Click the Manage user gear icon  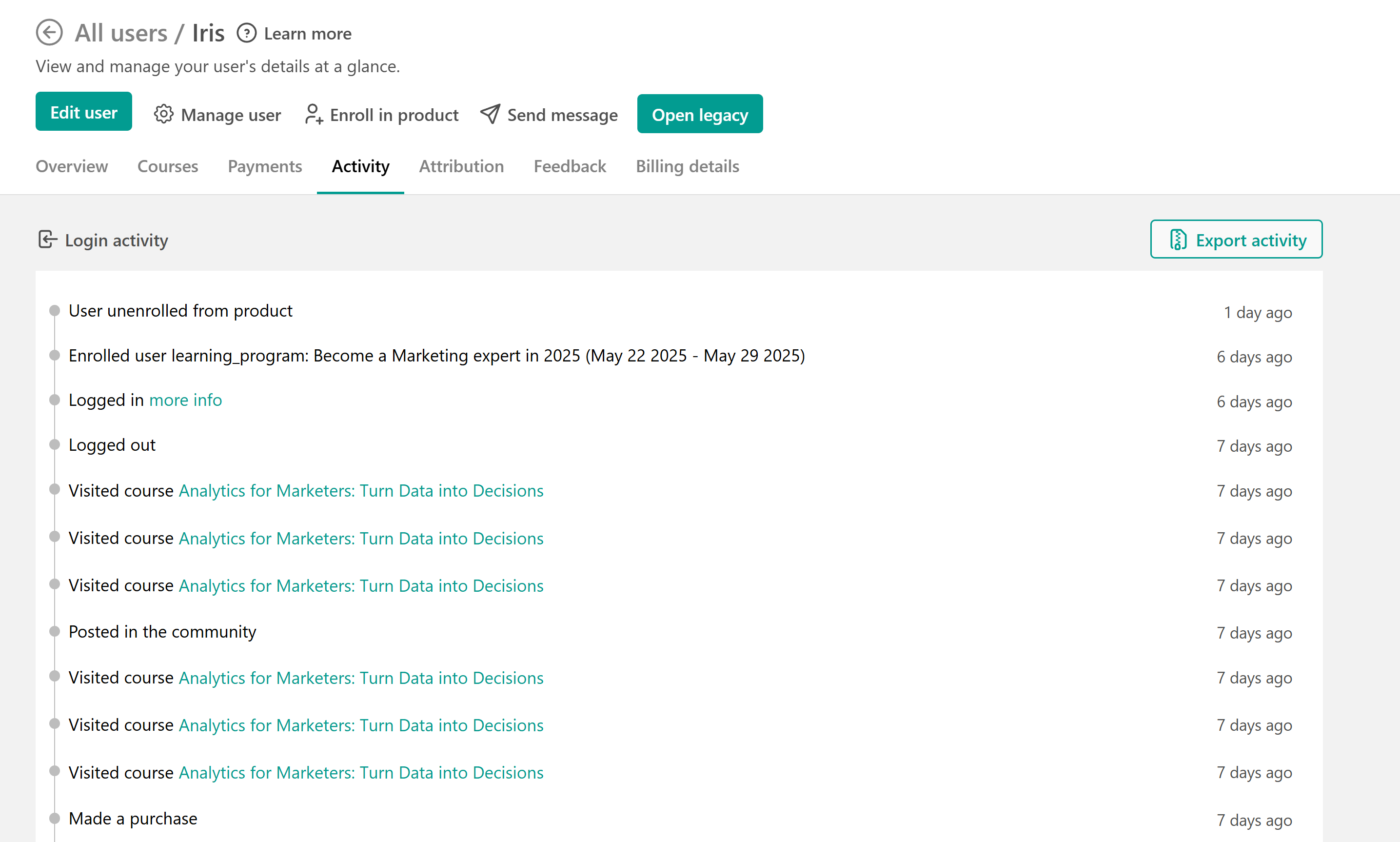163,115
